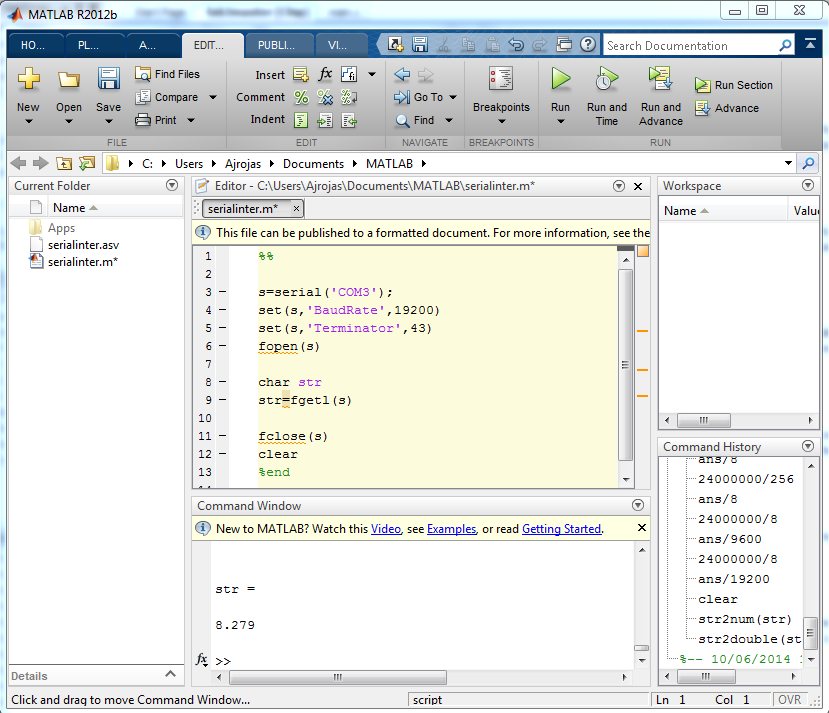Click the Run and Advance icon
Image resolution: width=829 pixels, height=713 pixels.
(x=660, y=79)
